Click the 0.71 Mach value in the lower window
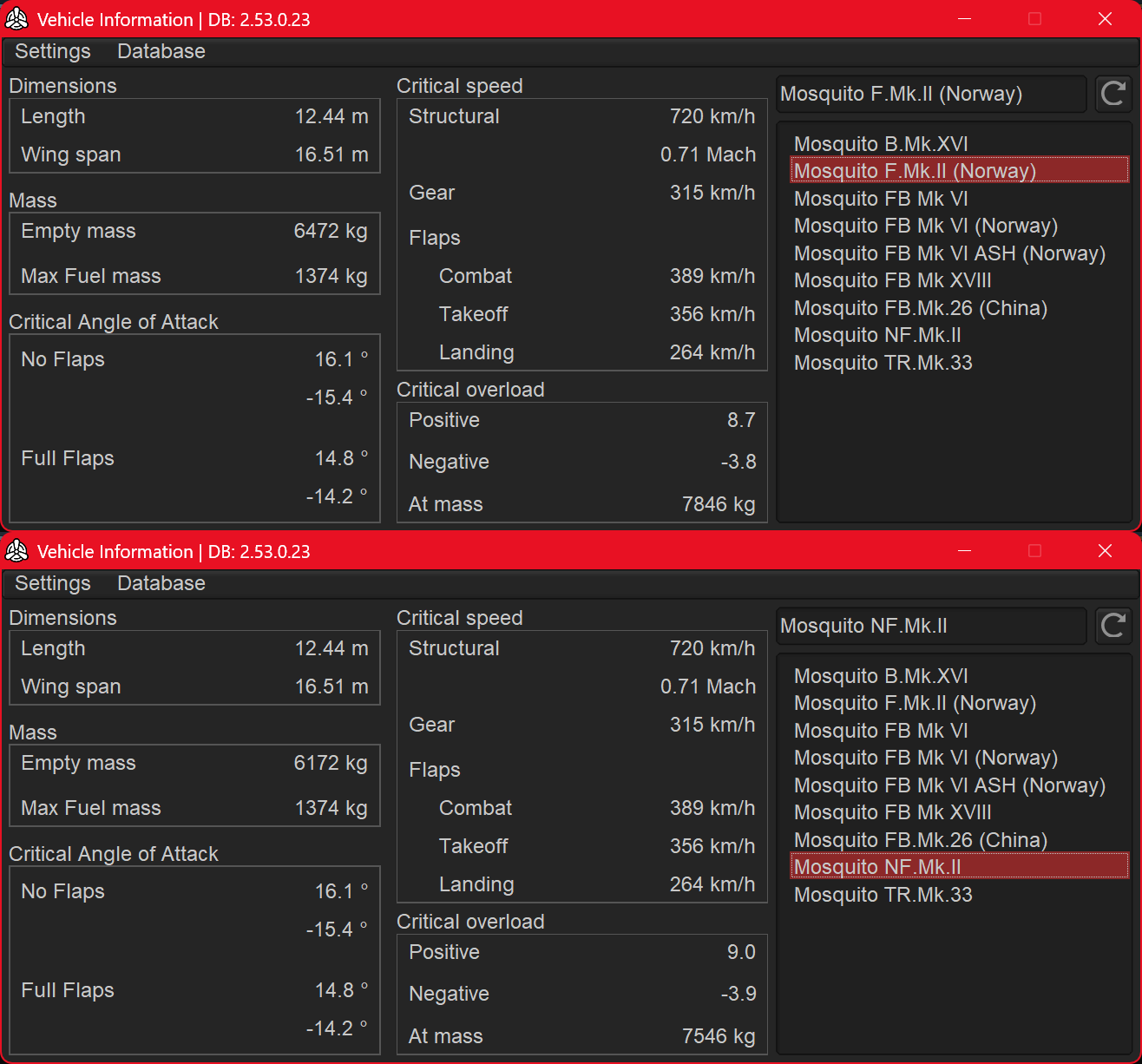The height and width of the screenshot is (1064, 1142). (x=708, y=686)
